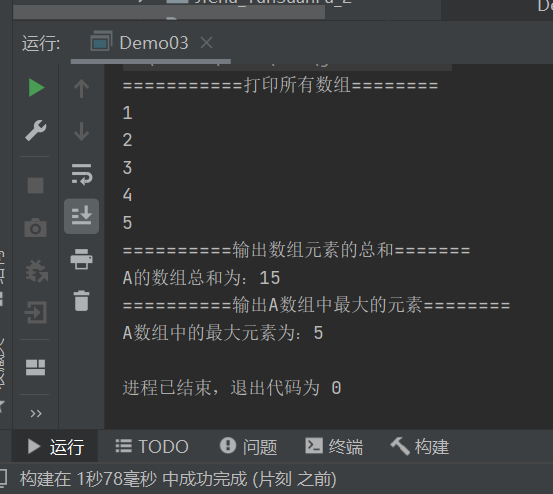Clear console with trash can icon
Viewport: 553px width, 494px height.
(81, 301)
